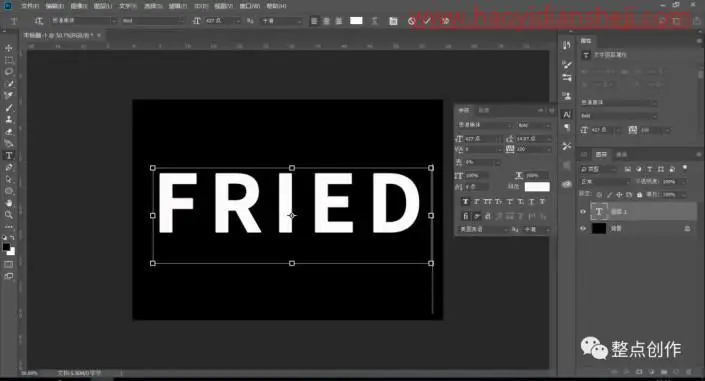Cancel text edits with the circle-slash icon
This screenshot has height=381, width=705.
click(411, 21)
